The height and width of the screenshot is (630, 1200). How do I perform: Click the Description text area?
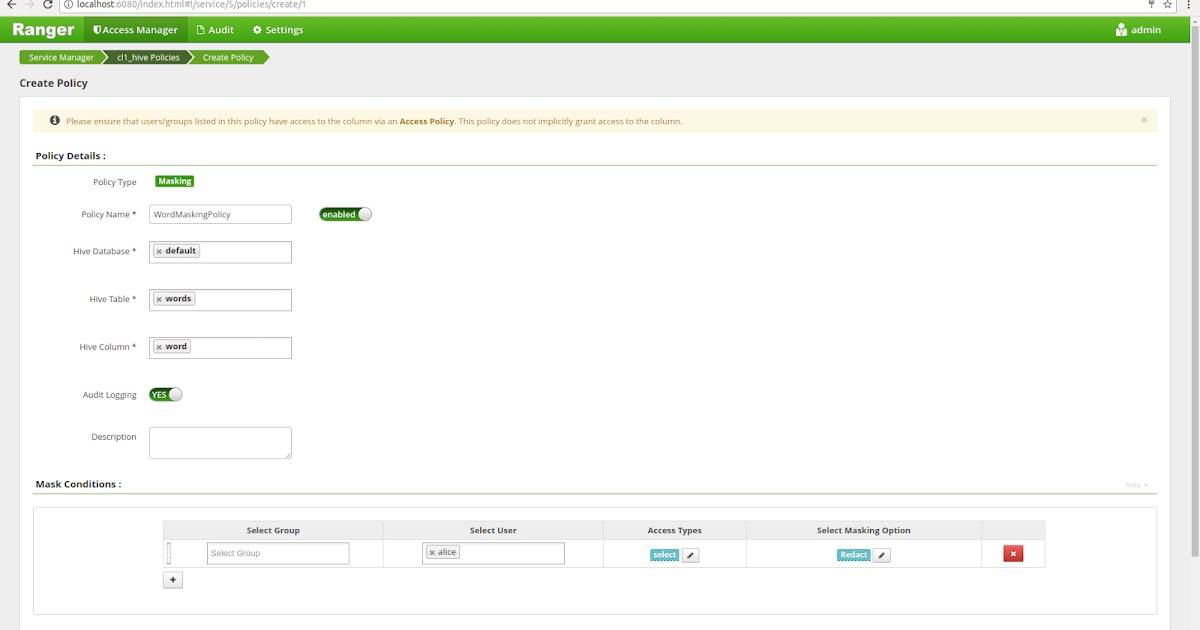(220, 442)
